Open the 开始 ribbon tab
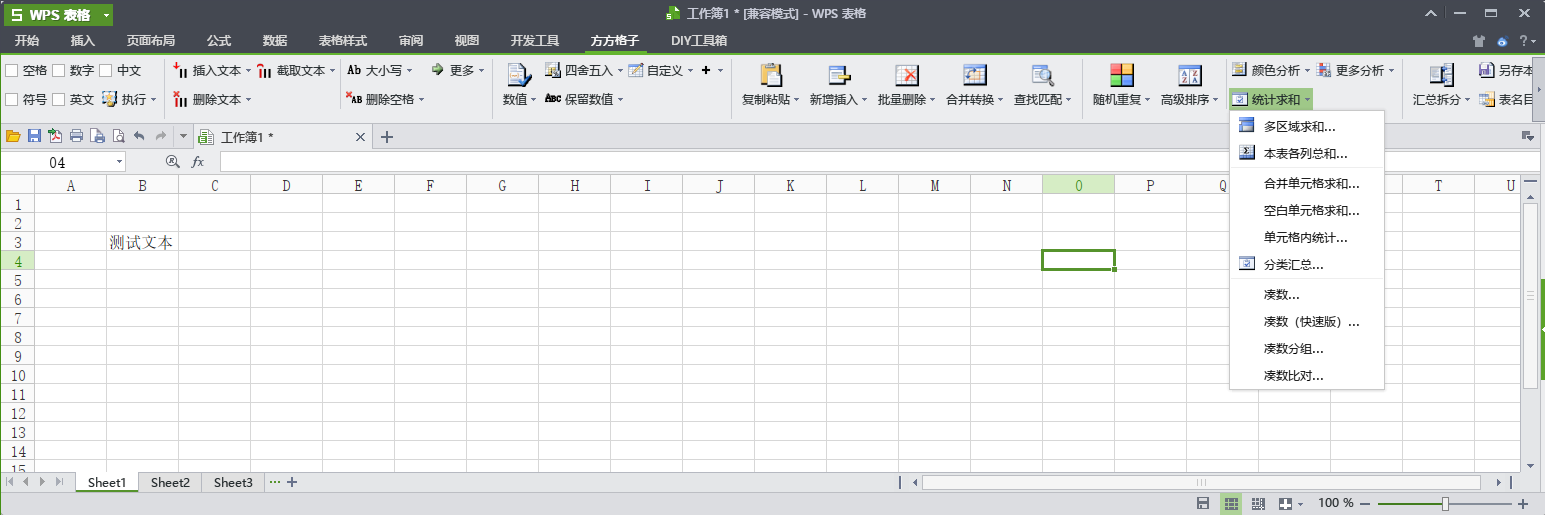Image resolution: width=1545 pixels, height=515 pixels. (27, 41)
